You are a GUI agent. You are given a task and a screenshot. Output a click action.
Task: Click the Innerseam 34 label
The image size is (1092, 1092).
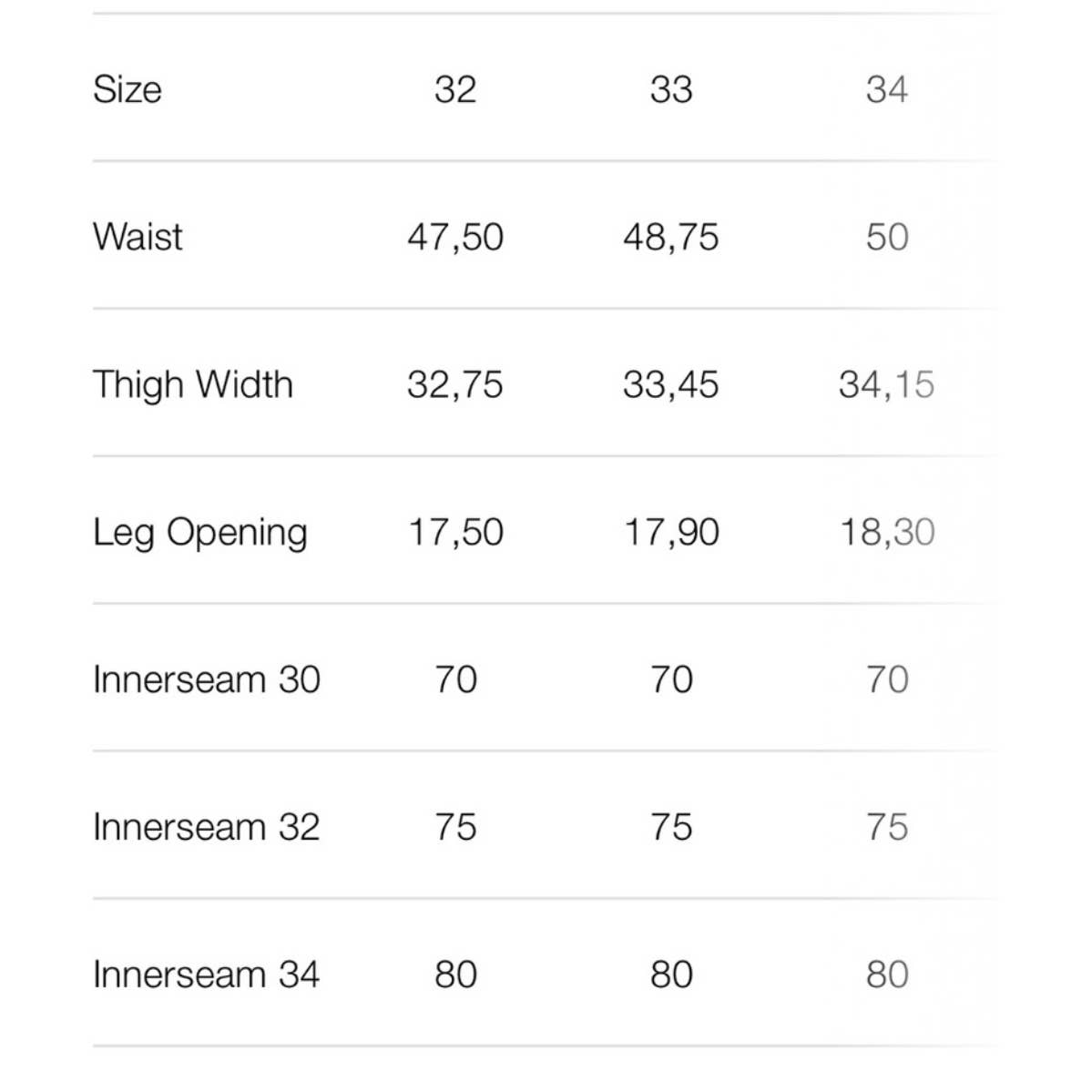click(207, 975)
